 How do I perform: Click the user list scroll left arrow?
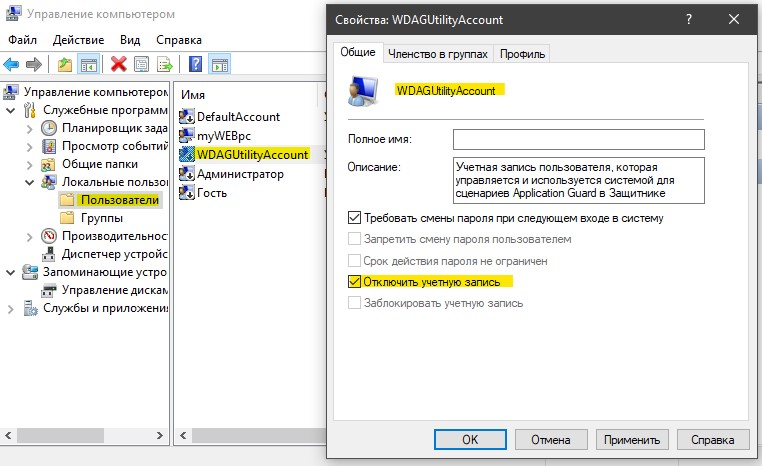pos(183,435)
